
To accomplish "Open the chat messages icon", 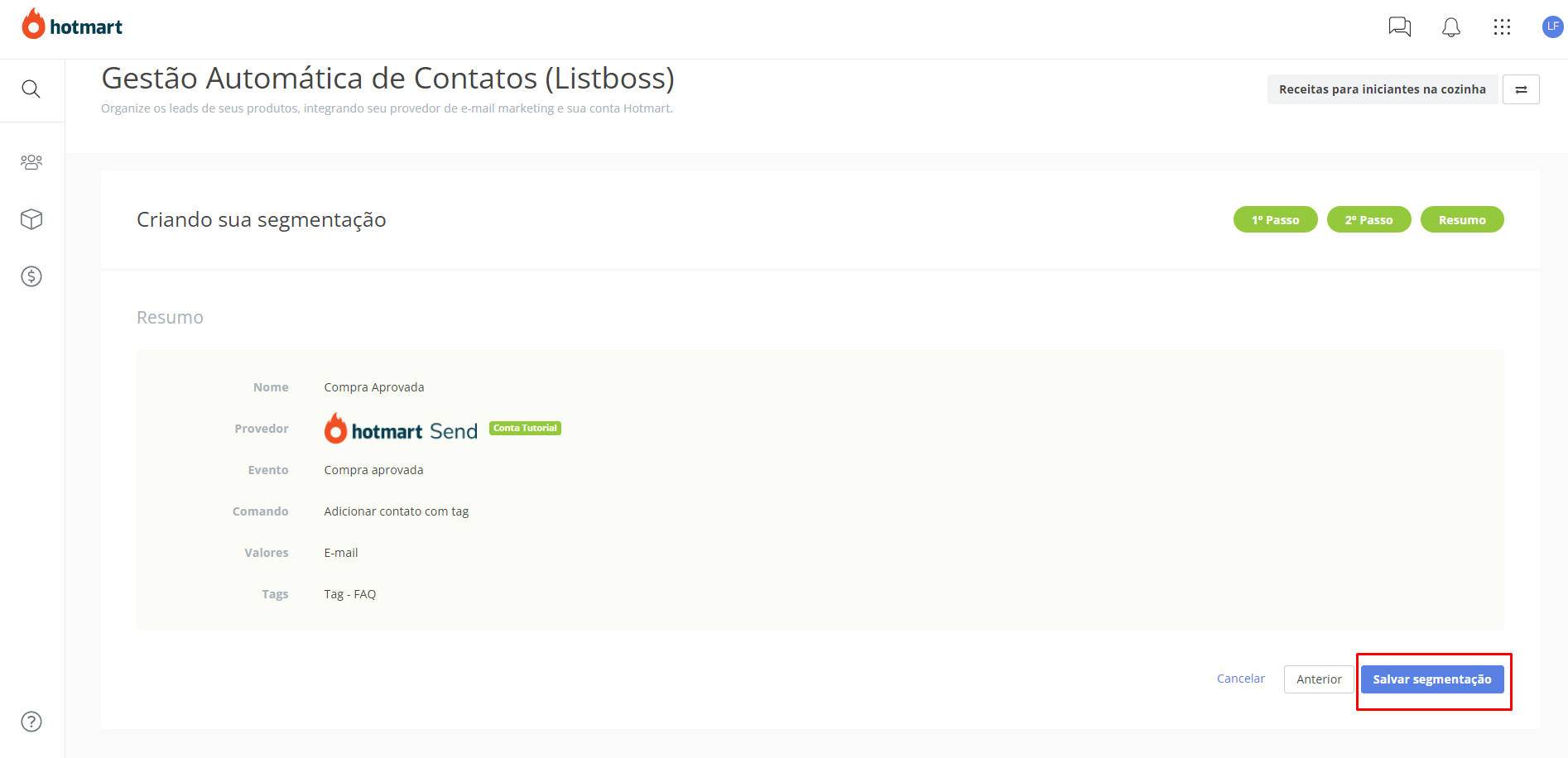I will pyautogui.click(x=1399, y=27).
